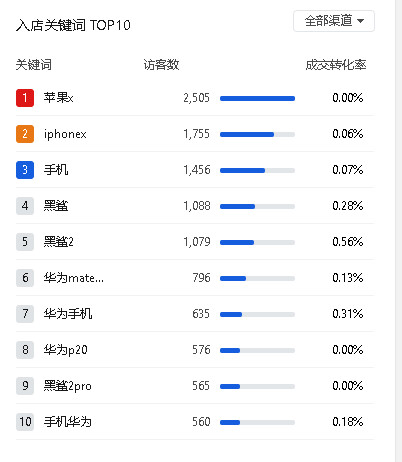Click the gray rank 4 badge

pyautogui.click(x=25, y=206)
